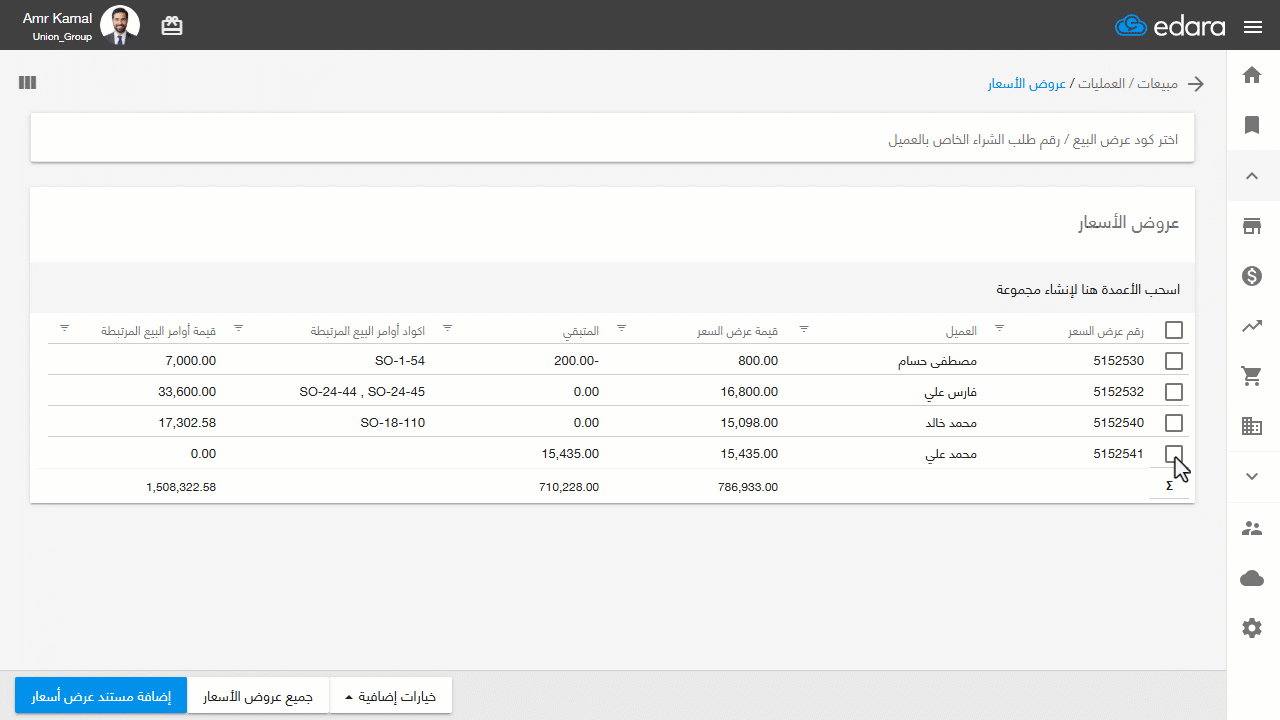Open the people icon in sidebar
The width and height of the screenshot is (1280, 720).
click(x=1252, y=528)
